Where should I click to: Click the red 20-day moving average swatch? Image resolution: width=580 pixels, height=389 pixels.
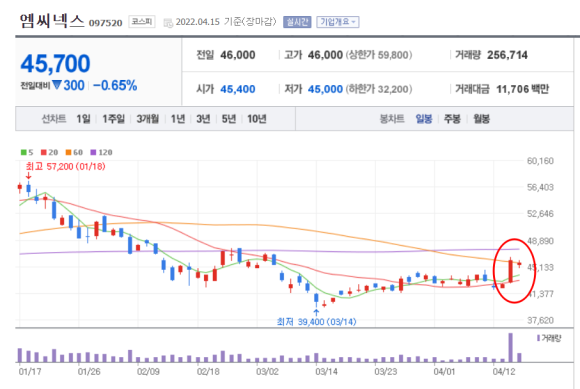[44, 152]
